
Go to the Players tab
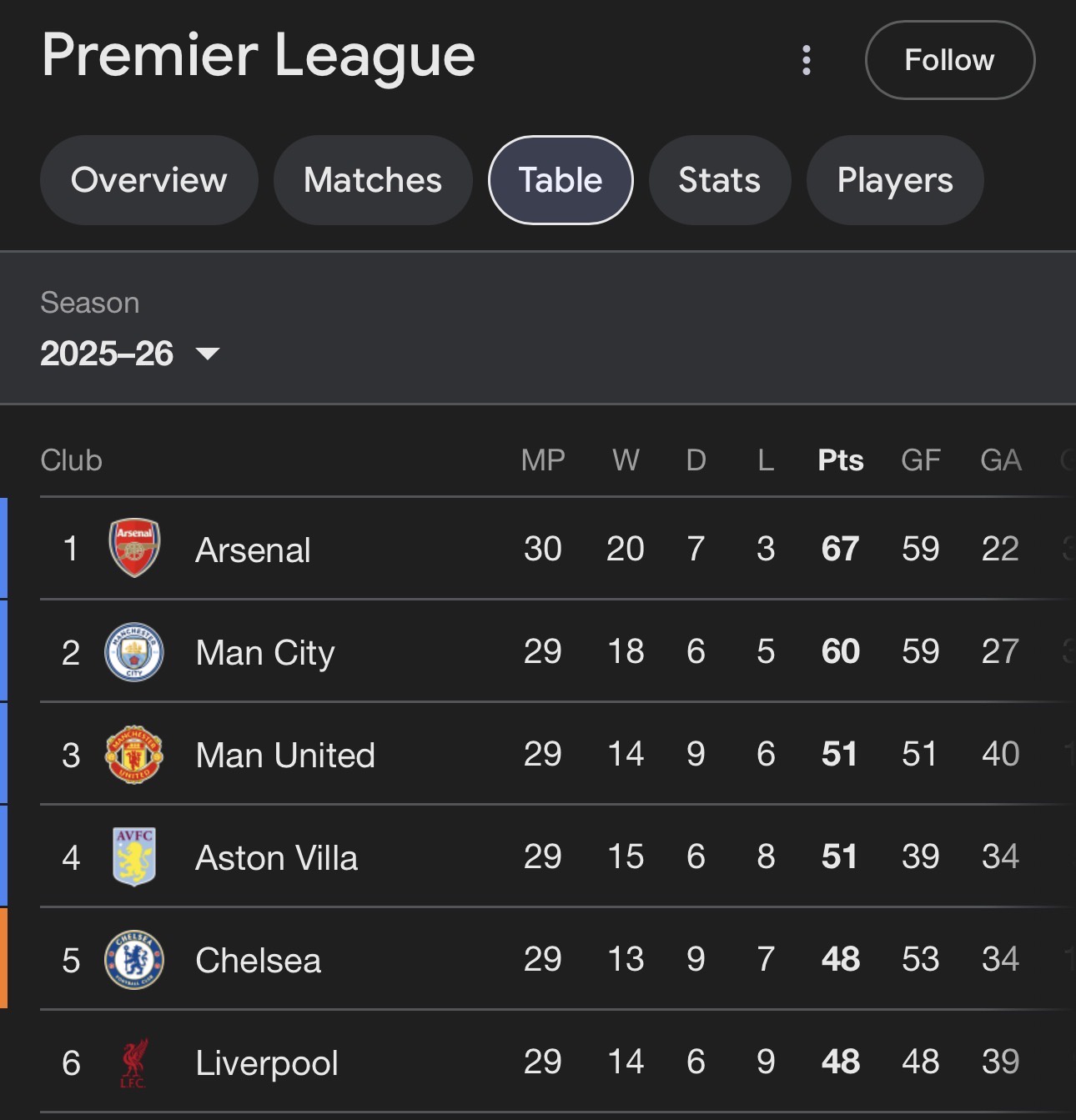pos(895,180)
